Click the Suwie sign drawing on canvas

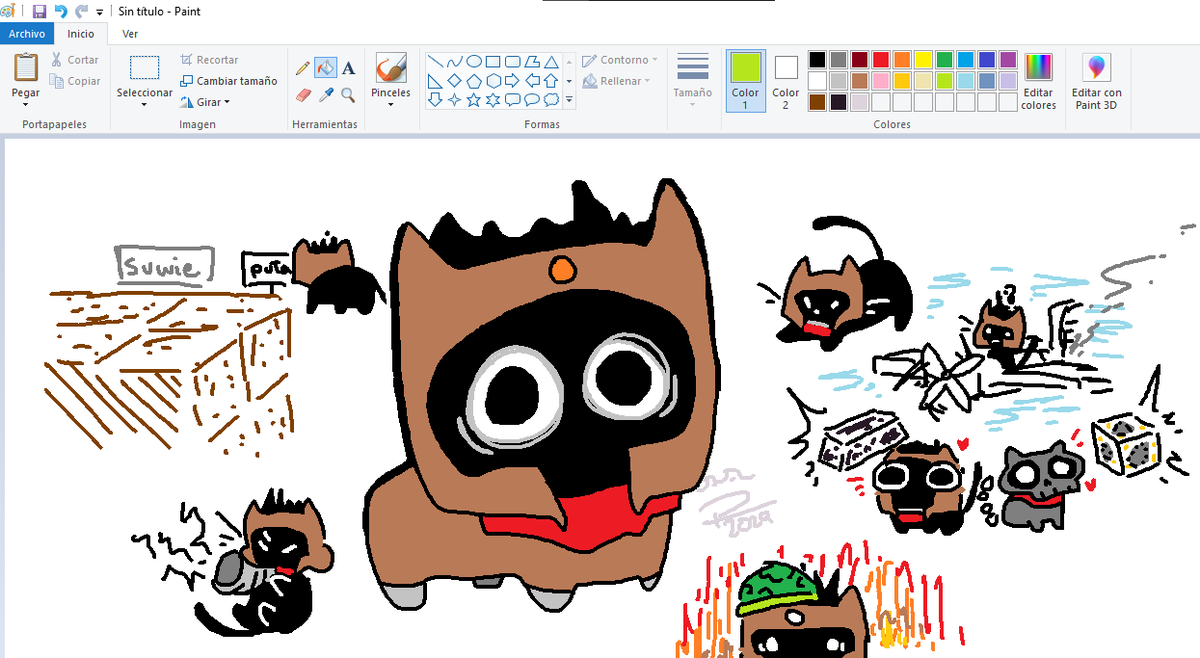(165, 266)
